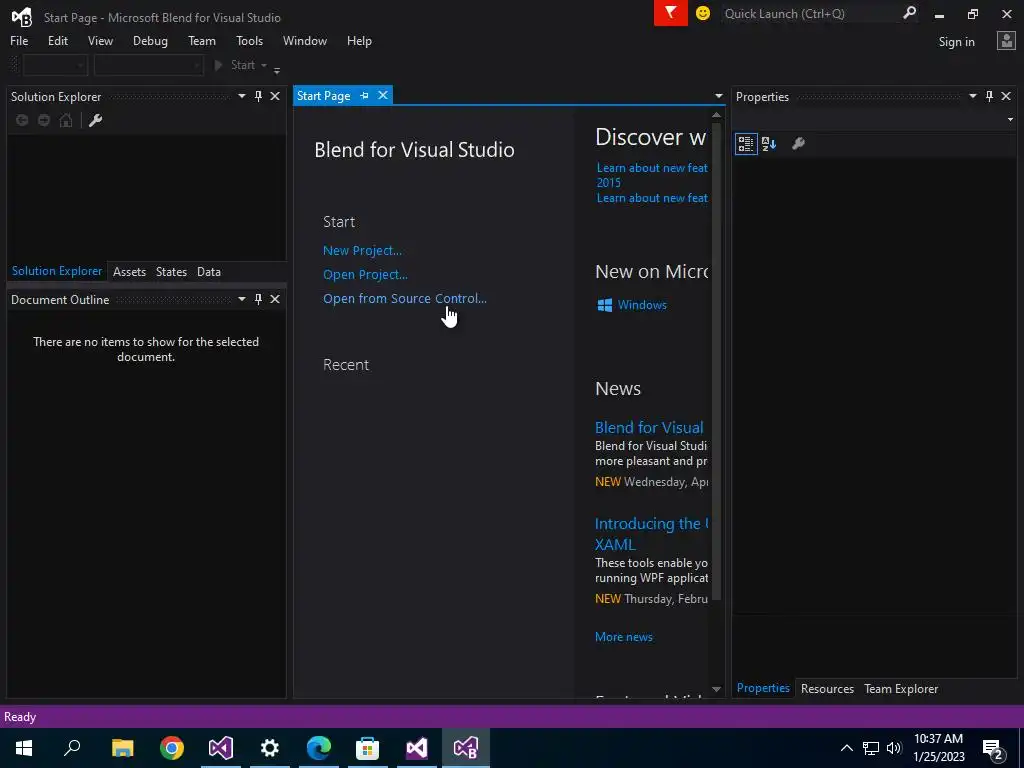Send feedback with the smiley icon

click(703, 13)
